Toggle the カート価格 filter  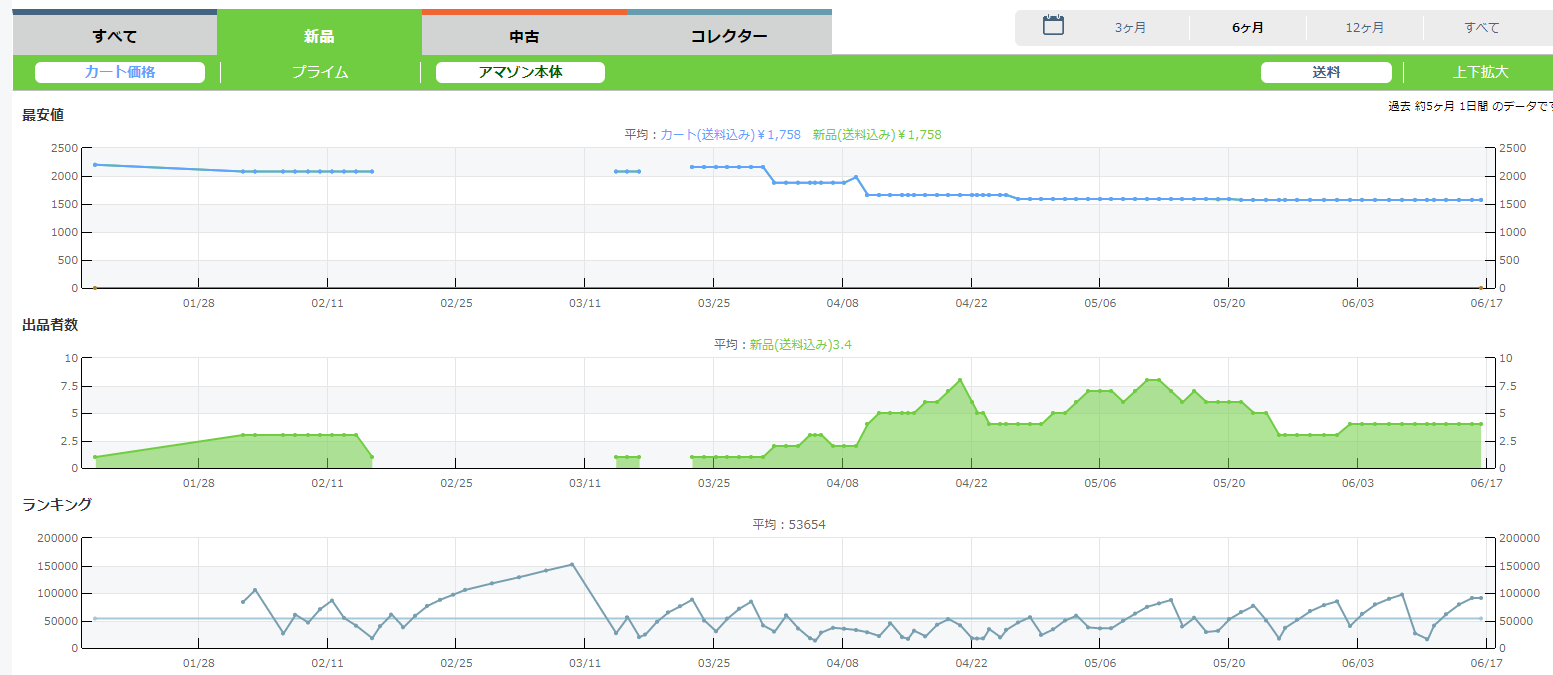point(120,72)
